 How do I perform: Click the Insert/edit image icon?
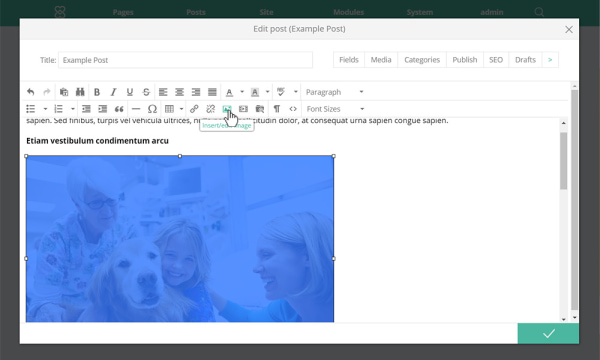coord(227,109)
